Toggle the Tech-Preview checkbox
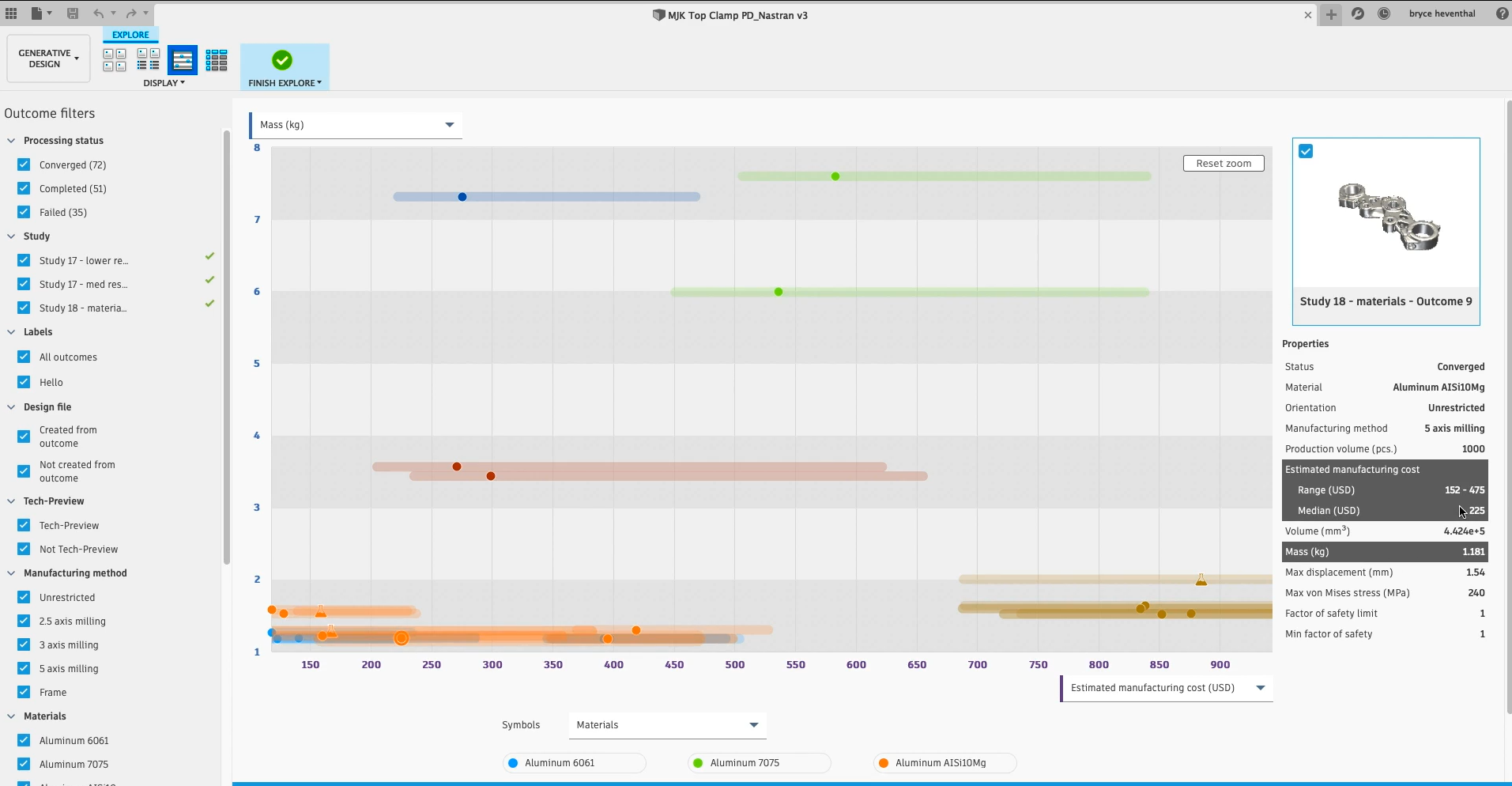The image size is (1512, 786). pyautogui.click(x=24, y=525)
